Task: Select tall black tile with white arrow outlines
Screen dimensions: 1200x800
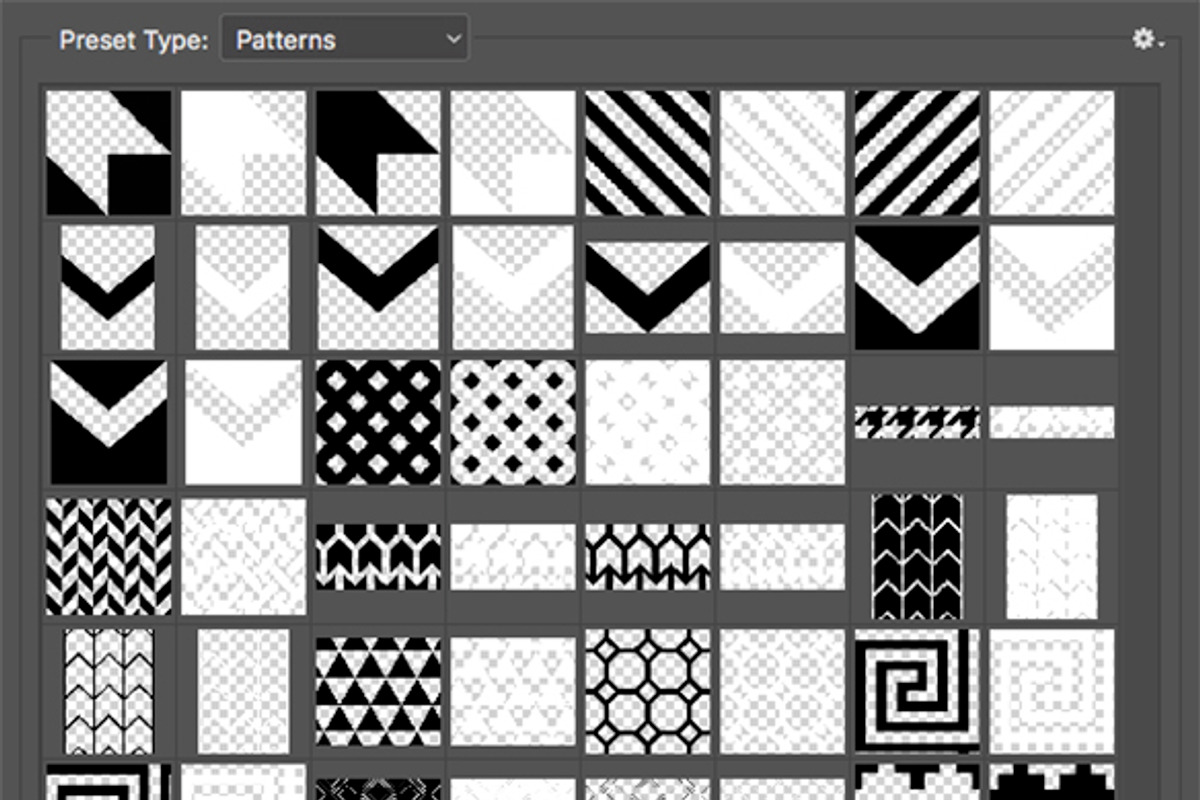Action: tap(917, 556)
